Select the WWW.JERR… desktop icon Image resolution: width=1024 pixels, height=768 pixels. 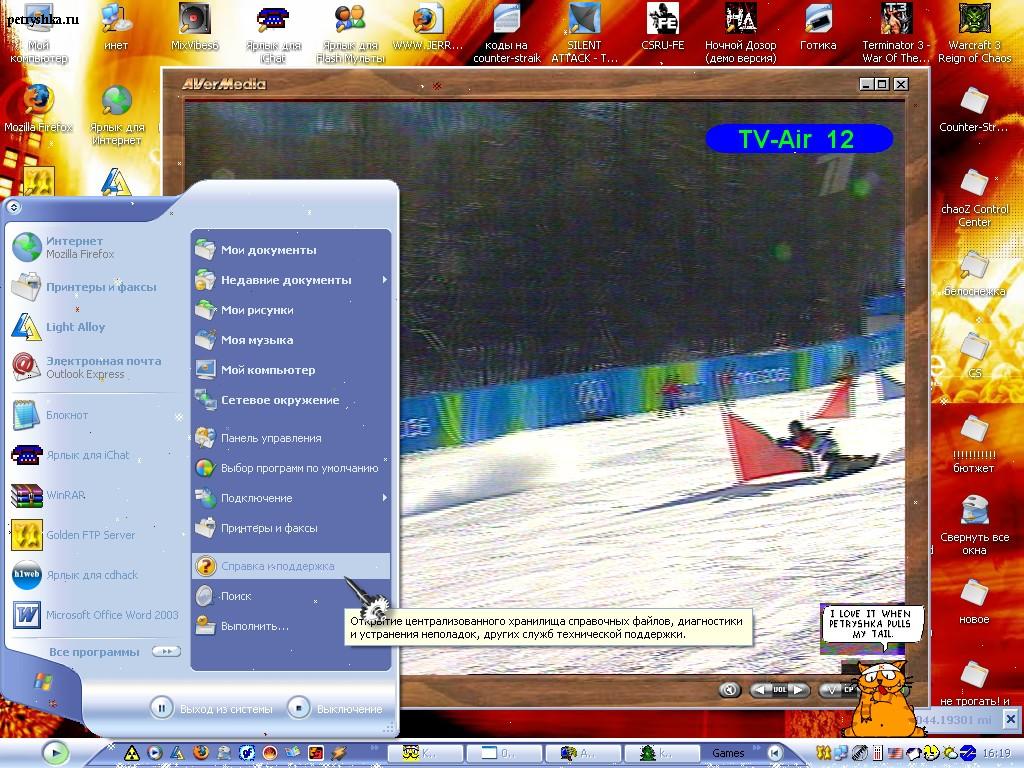tap(428, 27)
